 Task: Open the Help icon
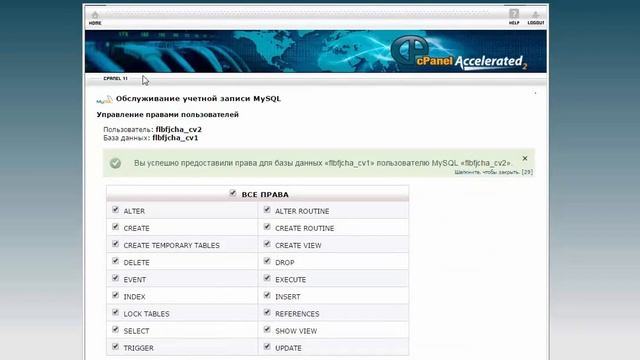click(x=514, y=17)
